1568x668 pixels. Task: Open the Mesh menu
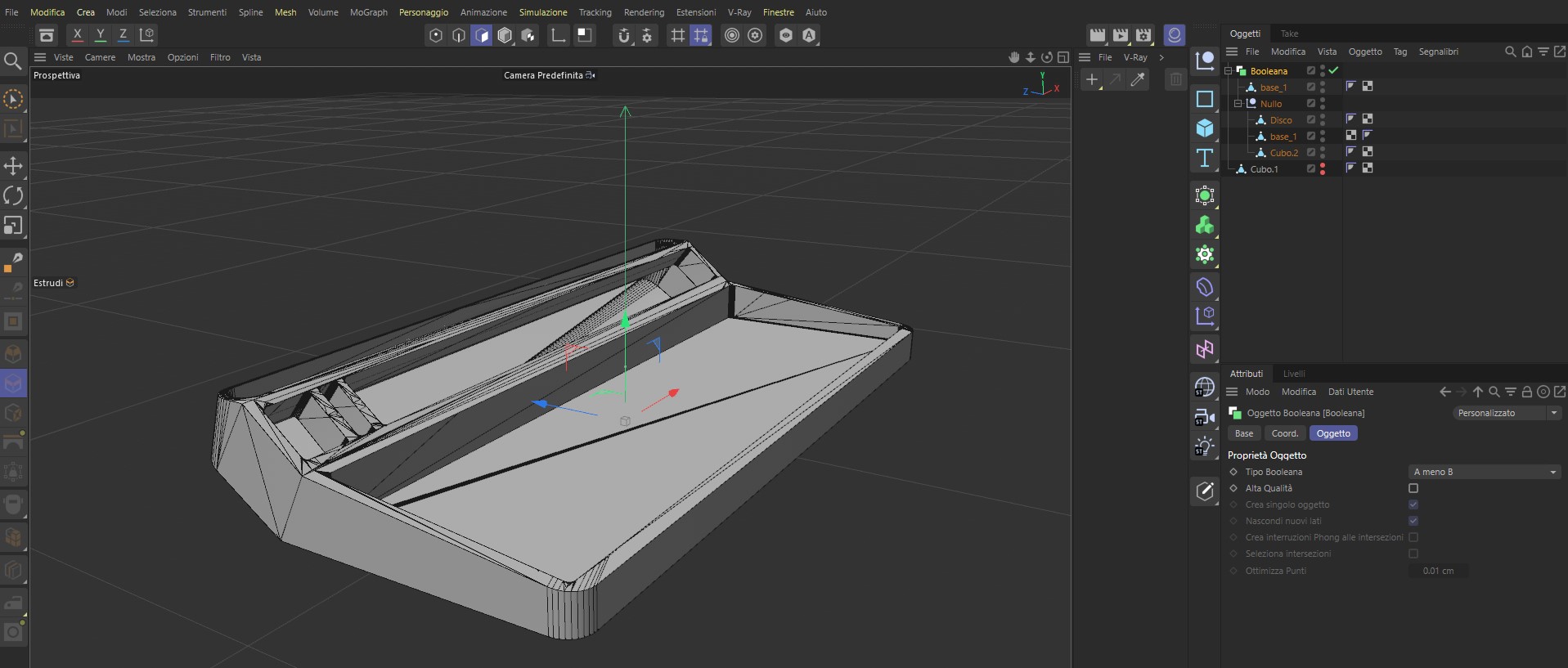tap(285, 12)
